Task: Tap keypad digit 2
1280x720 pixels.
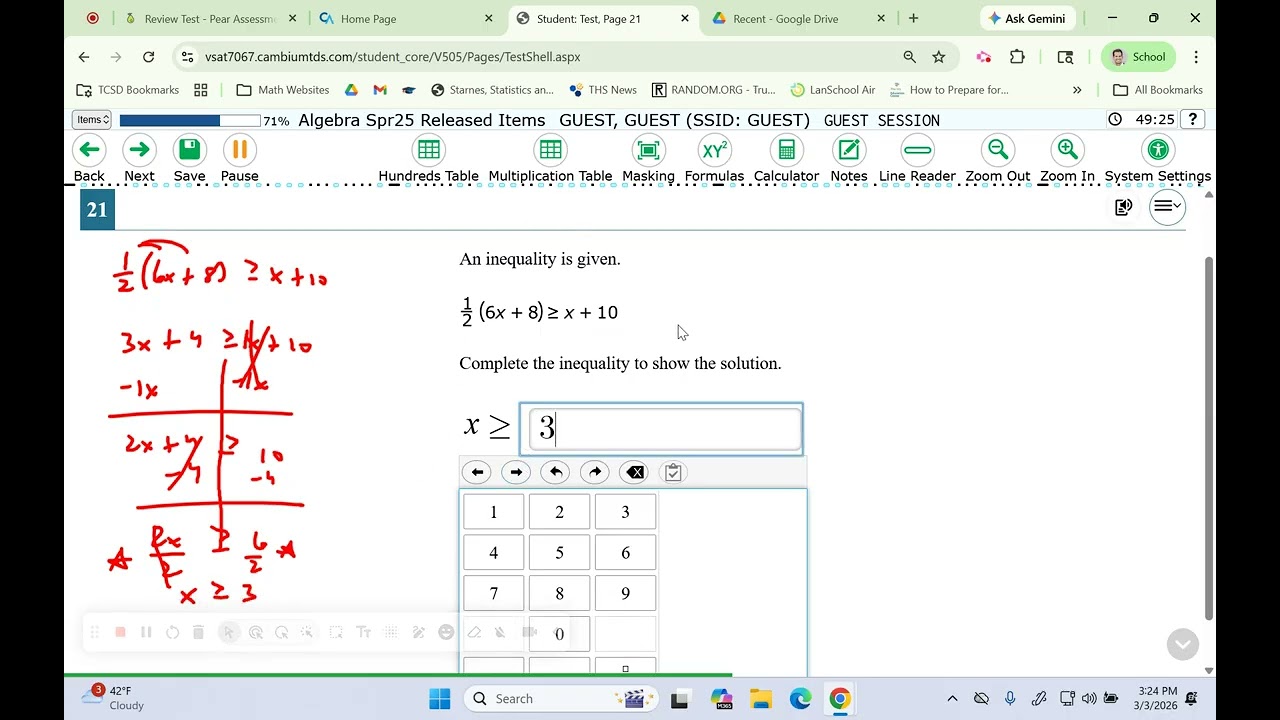Action: pyautogui.click(x=559, y=512)
